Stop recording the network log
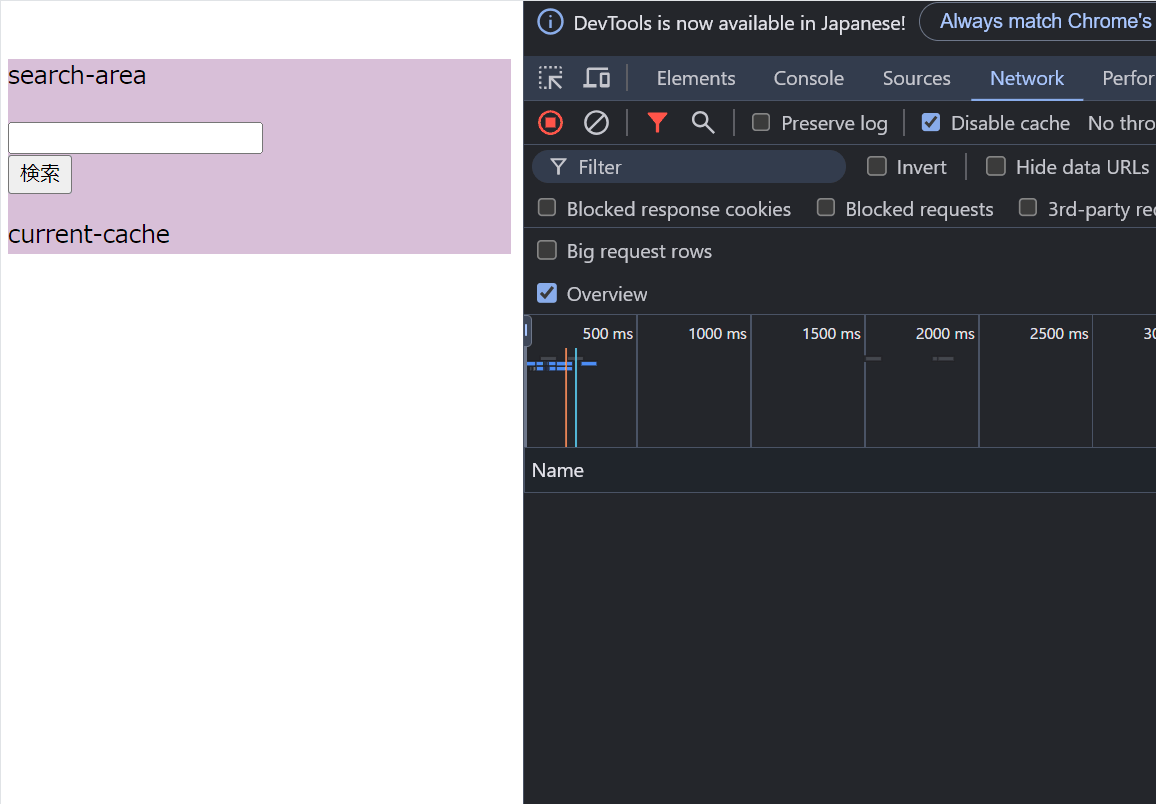1156x804 pixels. (x=550, y=122)
